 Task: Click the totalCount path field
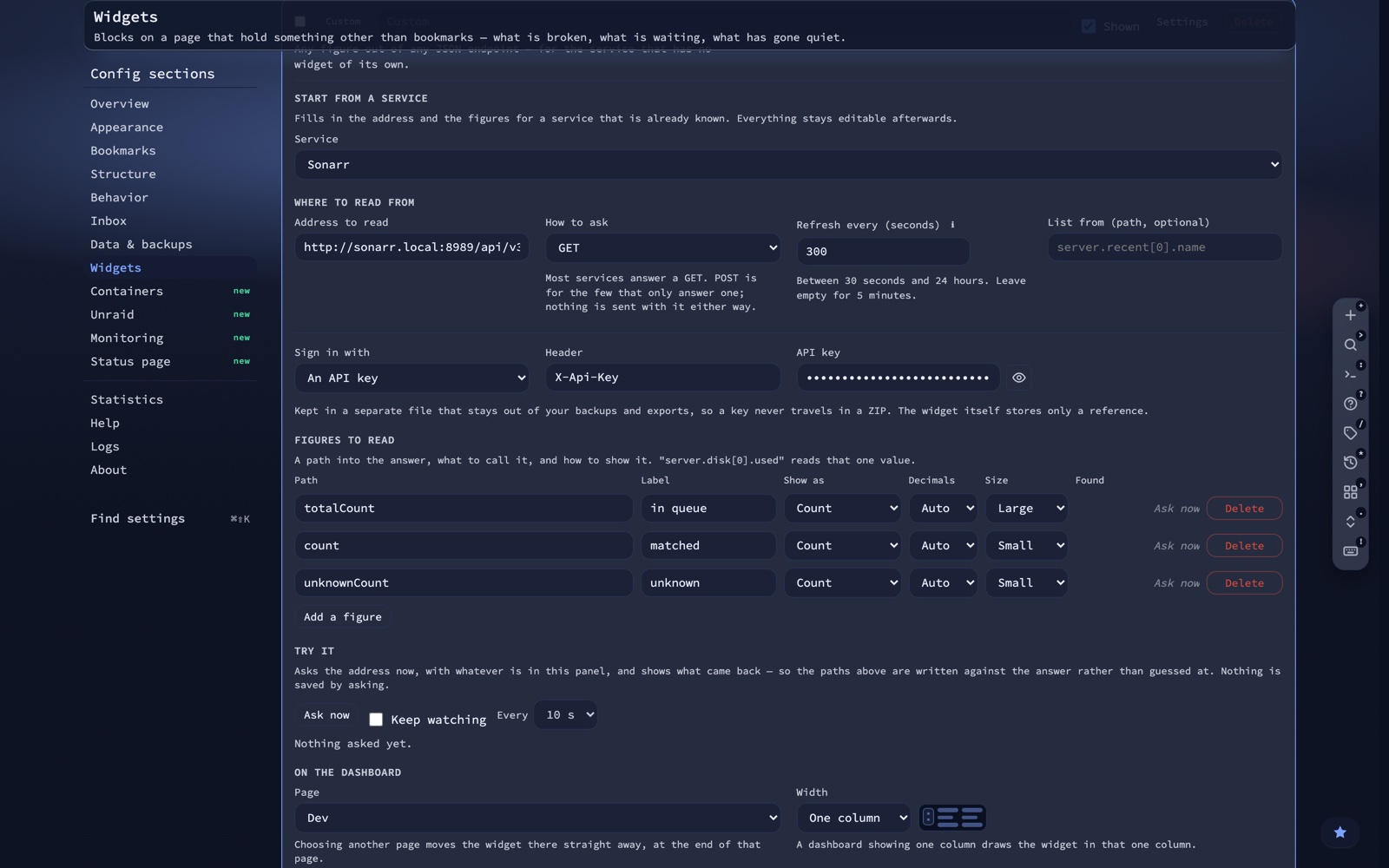click(x=464, y=509)
